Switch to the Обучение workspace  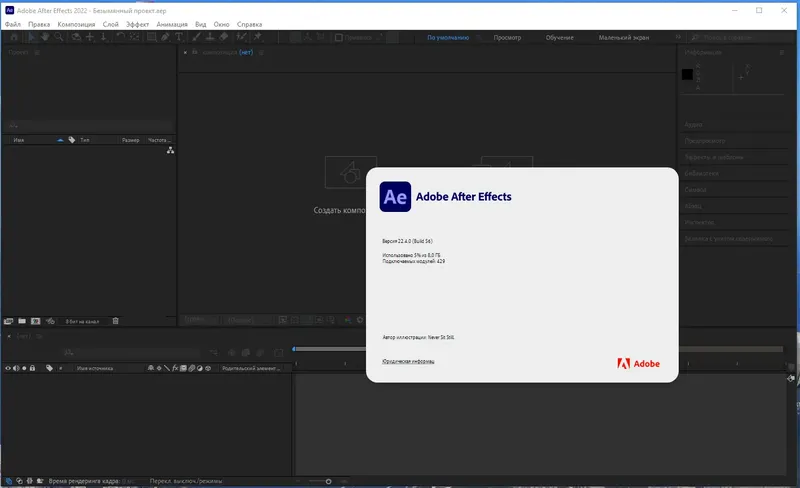pyautogui.click(x=560, y=37)
